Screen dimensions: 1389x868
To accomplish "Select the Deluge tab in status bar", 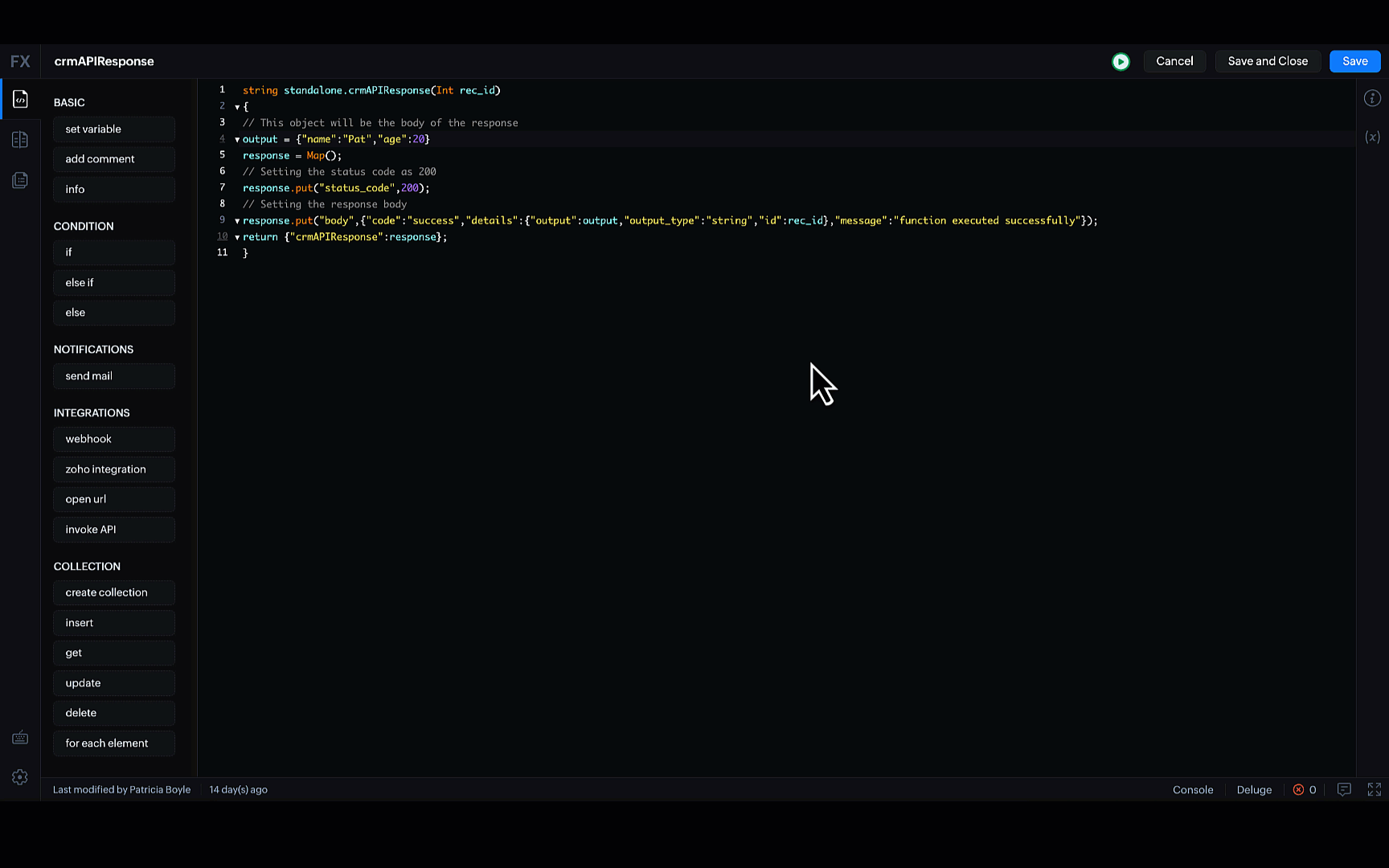I will click(1254, 790).
